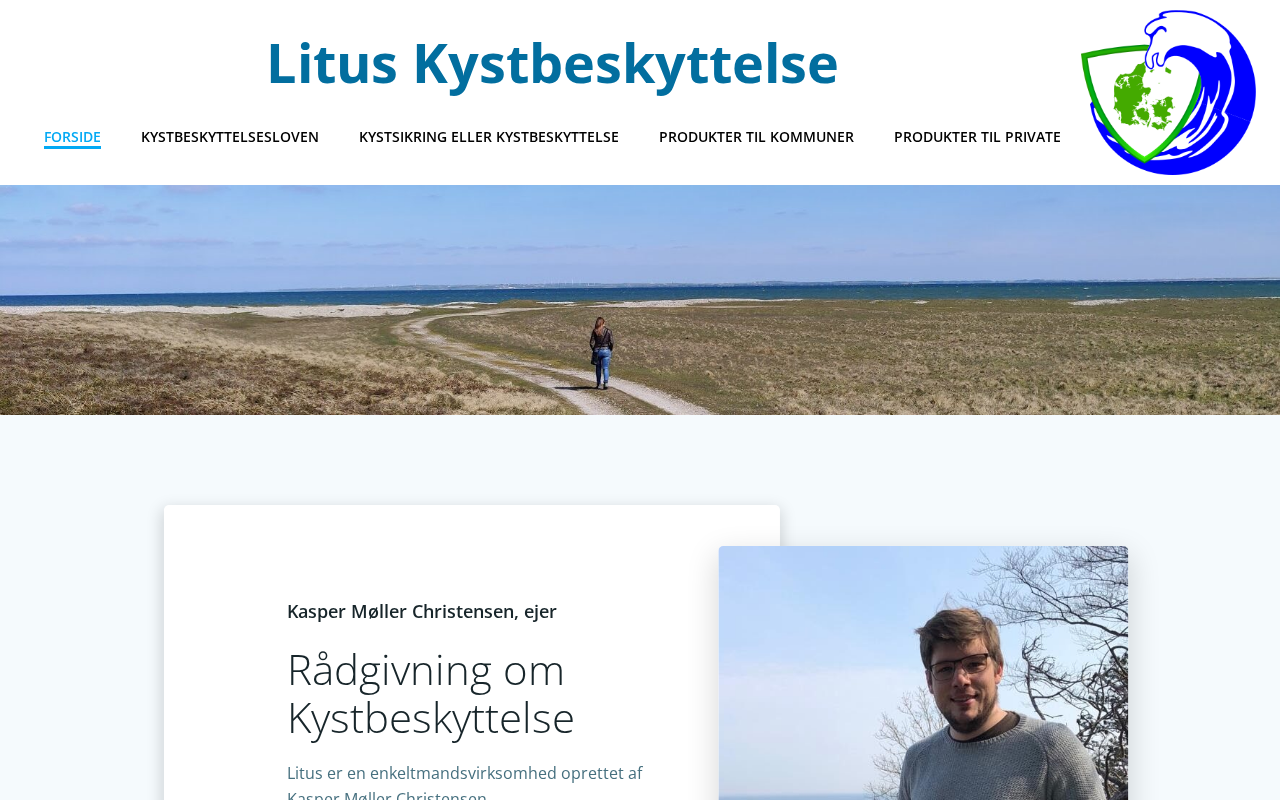
Task: Click the paragraph starting Litus er en enkeltmandsvirksomhed
Action: [465, 781]
